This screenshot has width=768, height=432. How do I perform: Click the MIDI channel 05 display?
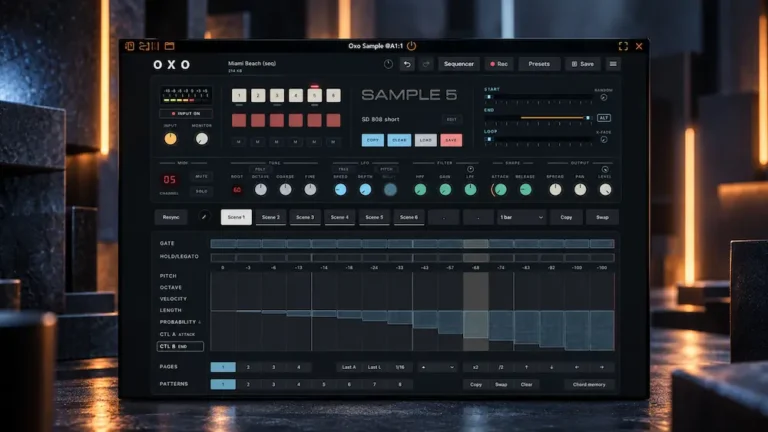(169, 180)
